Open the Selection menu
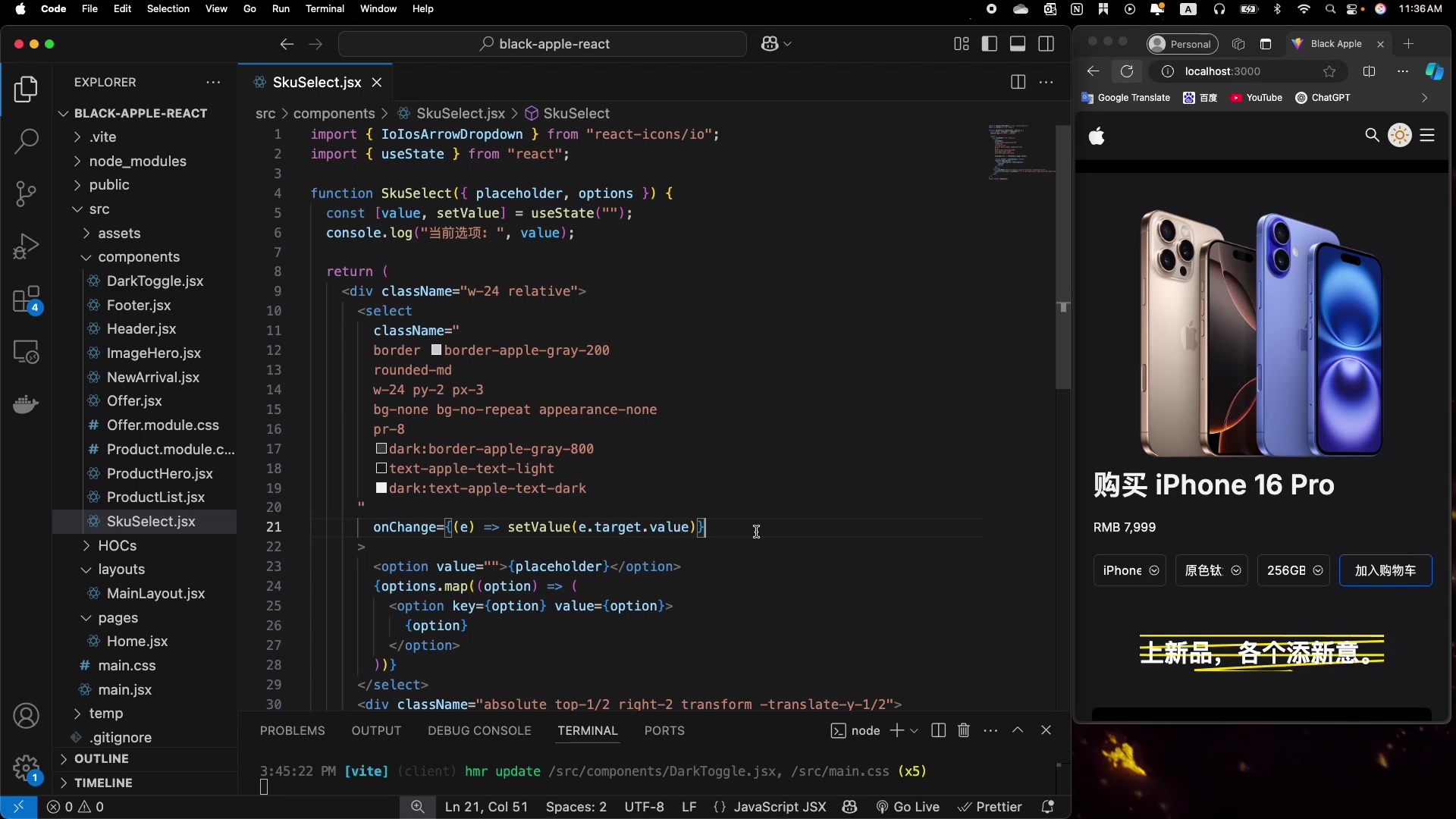 coord(168,9)
